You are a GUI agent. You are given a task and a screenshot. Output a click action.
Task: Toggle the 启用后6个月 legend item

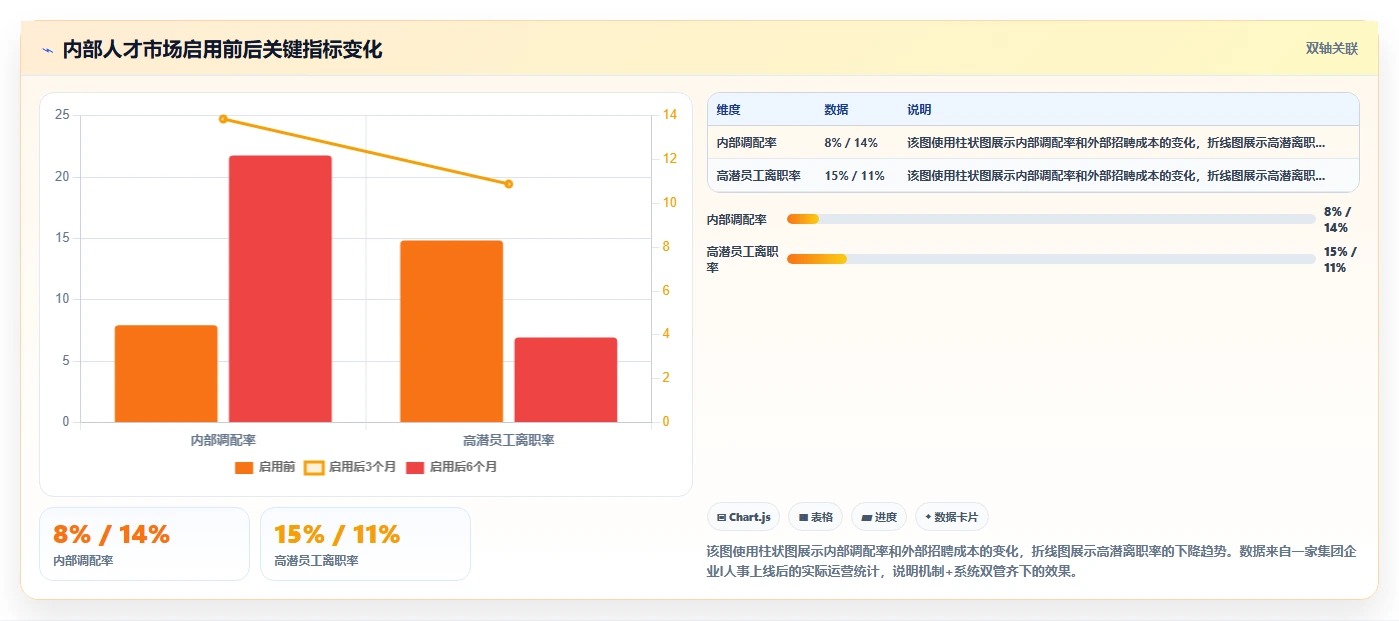click(x=451, y=467)
